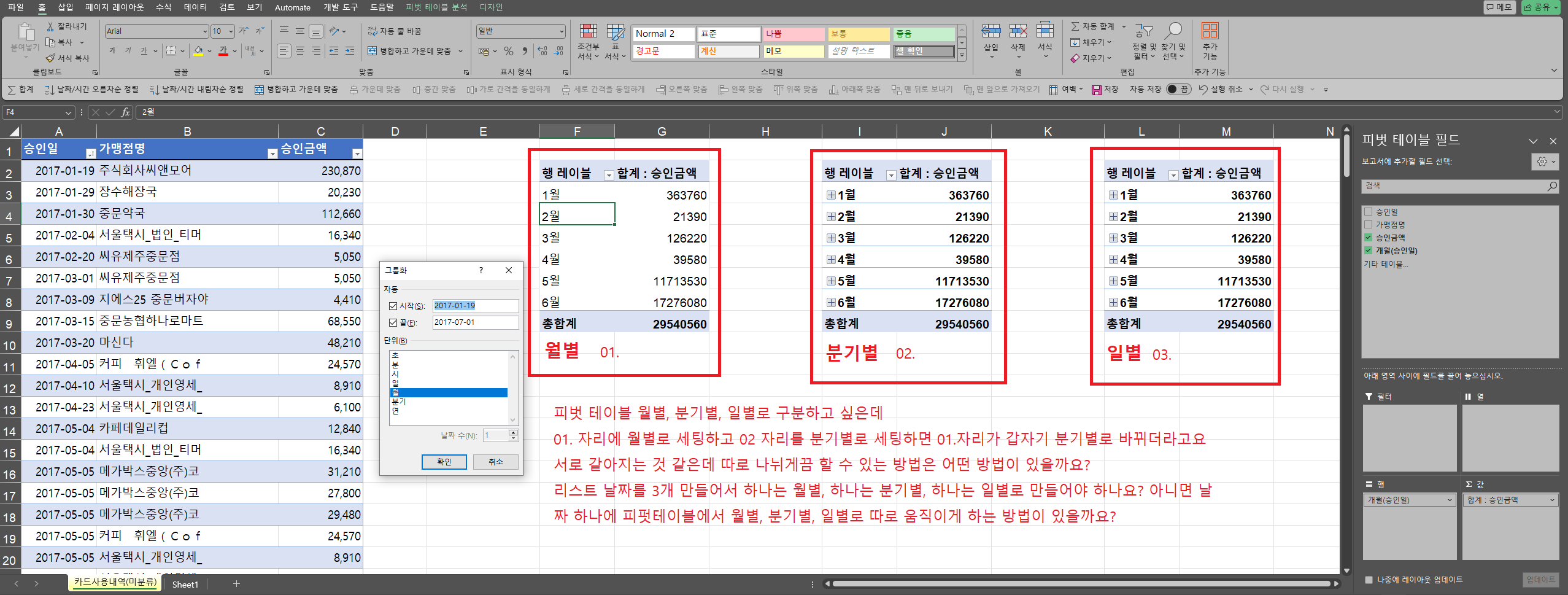The image size is (1568, 595).
Task: Click the Add-ins (추가 기능) icon
Action: pyautogui.click(x=1210, y=31)
